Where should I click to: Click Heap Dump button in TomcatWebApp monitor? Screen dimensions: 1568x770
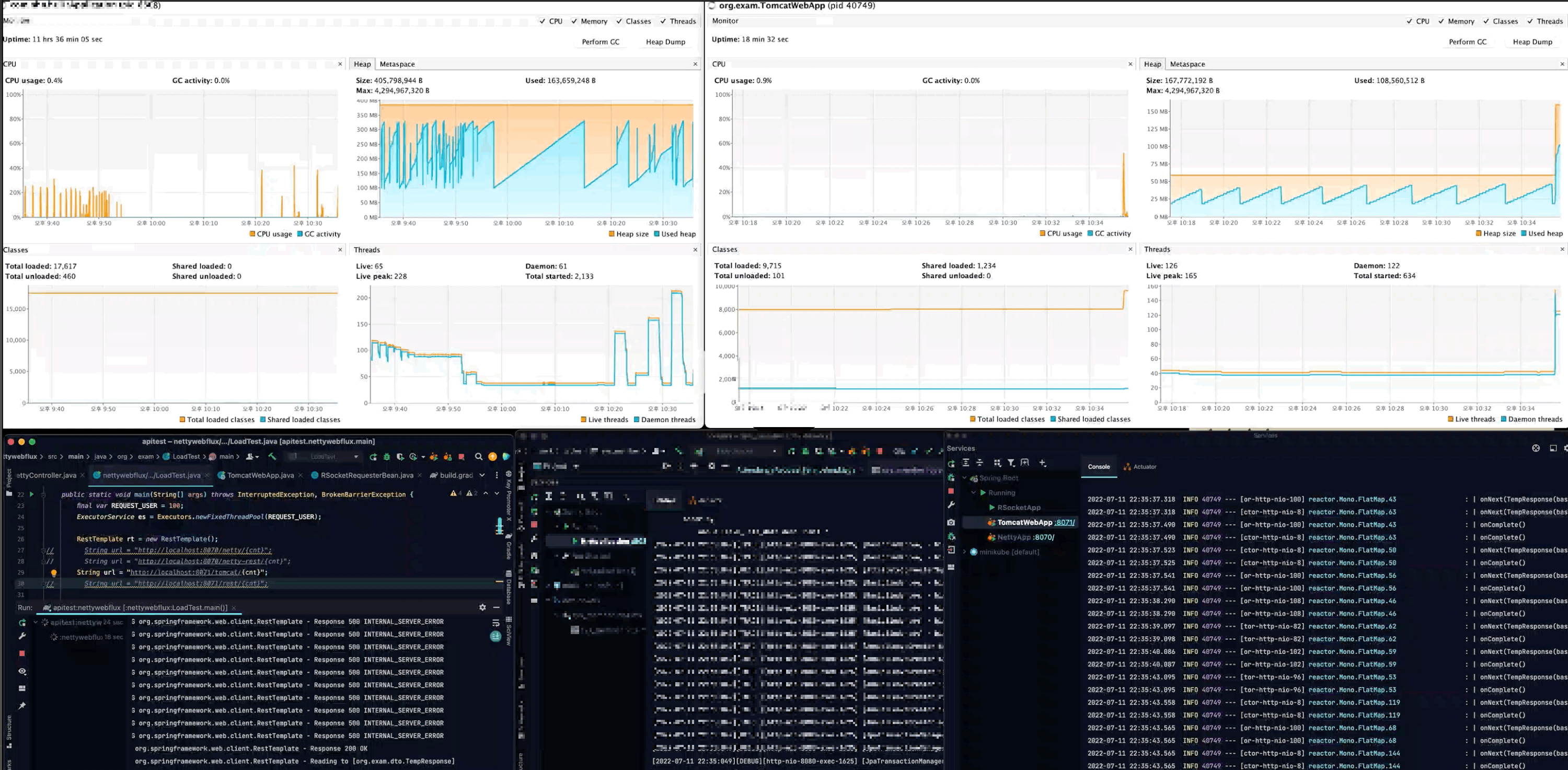coord(1532,42)
